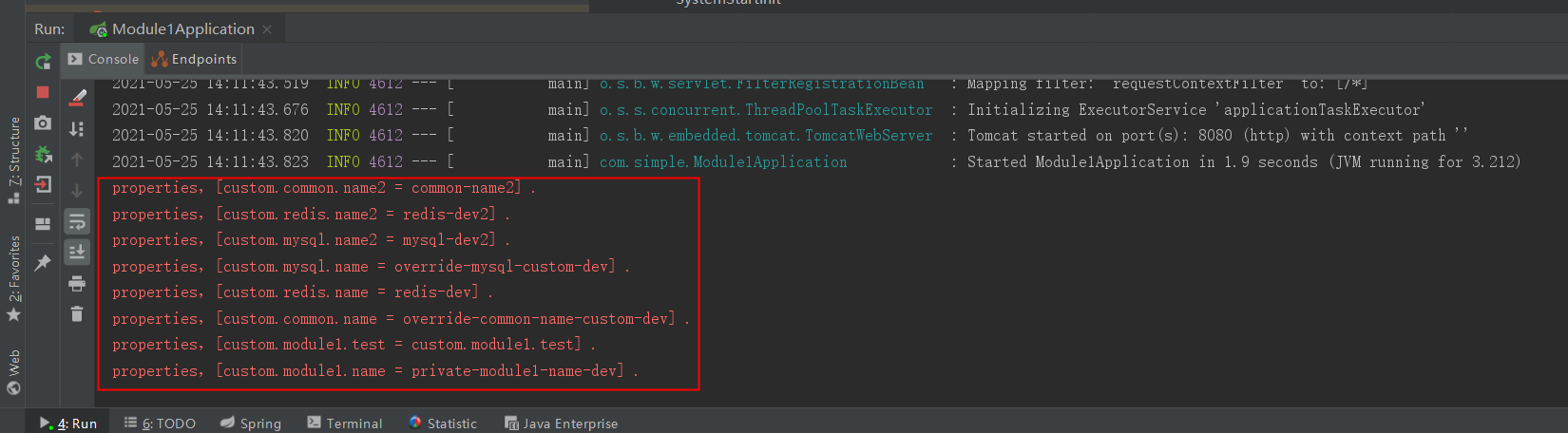Click the private-module1-name-dev output line

coord(375,371)
